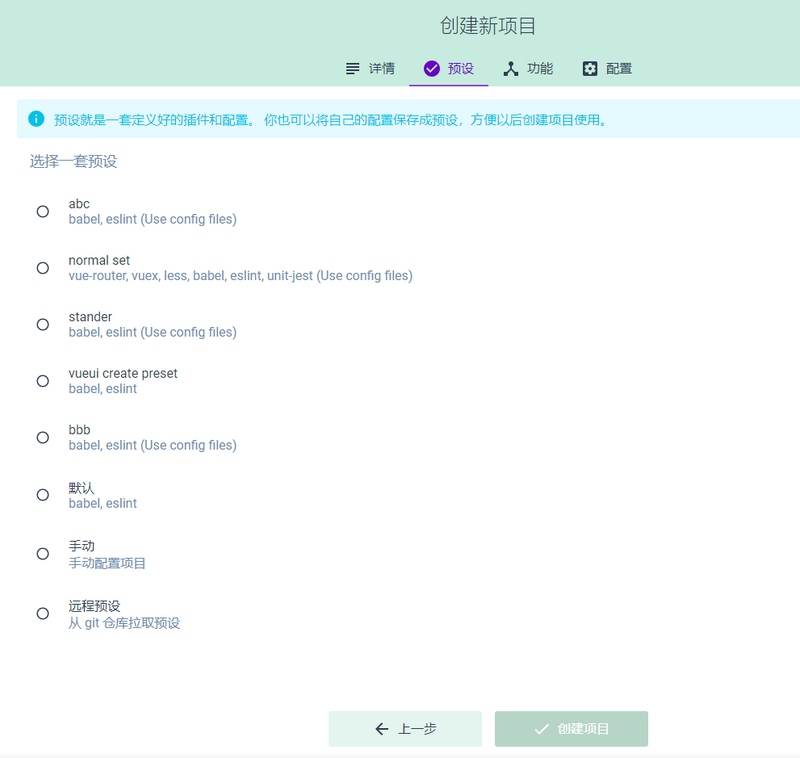This screenshot has width=800, height=758.
Task: Choose the stander preset radio button
Action: coord(43,324)
